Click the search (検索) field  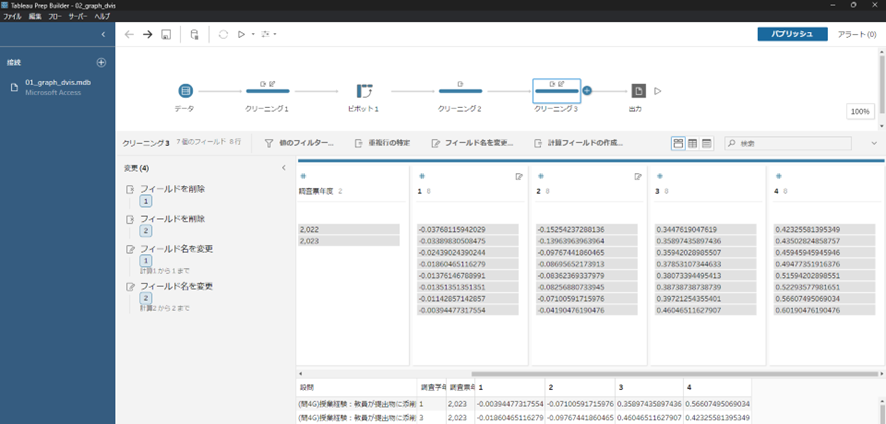tap(788, 144)
